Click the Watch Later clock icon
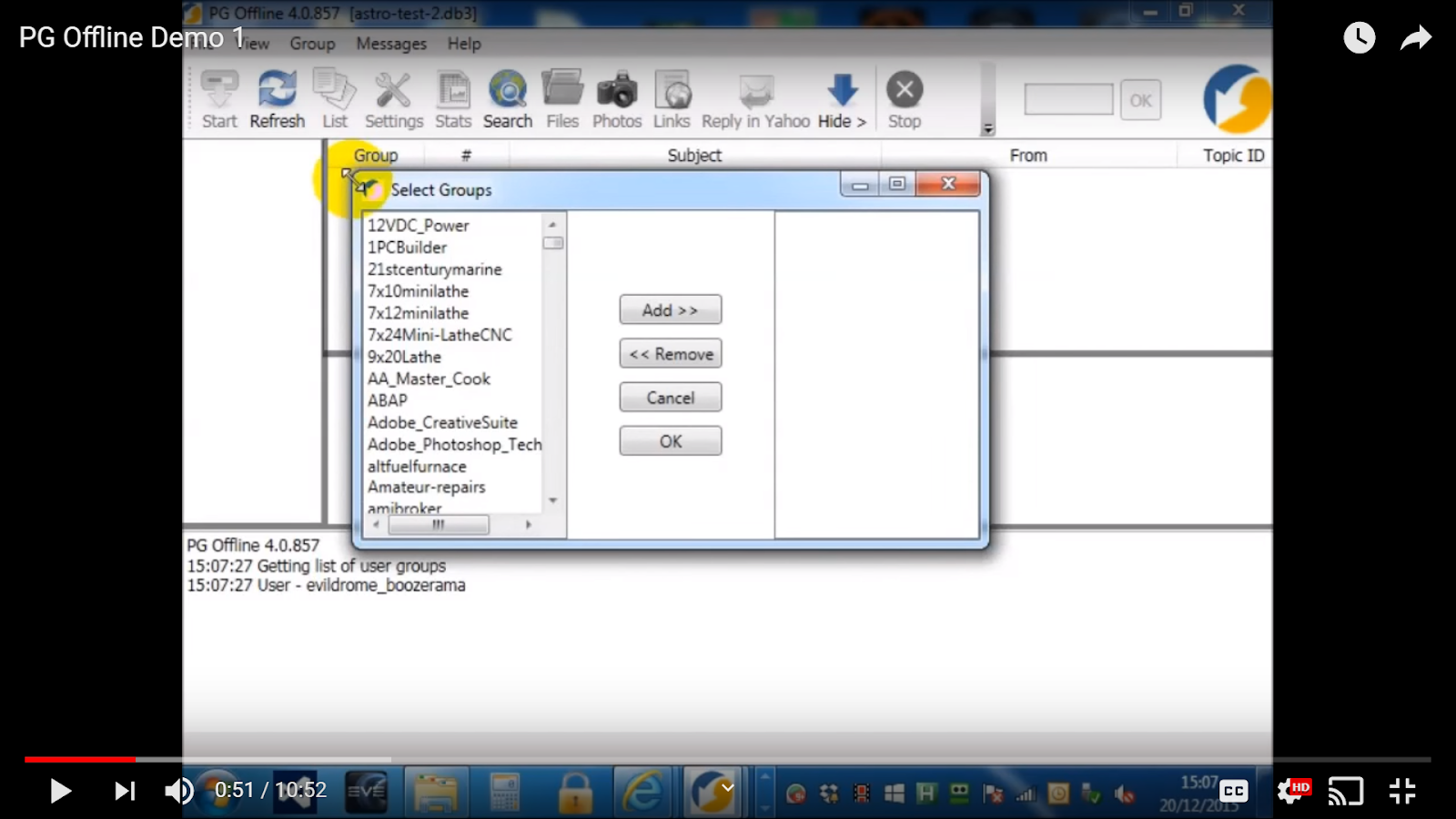The height and width of the screenshot is (819, 1456). pos(1360,37)
